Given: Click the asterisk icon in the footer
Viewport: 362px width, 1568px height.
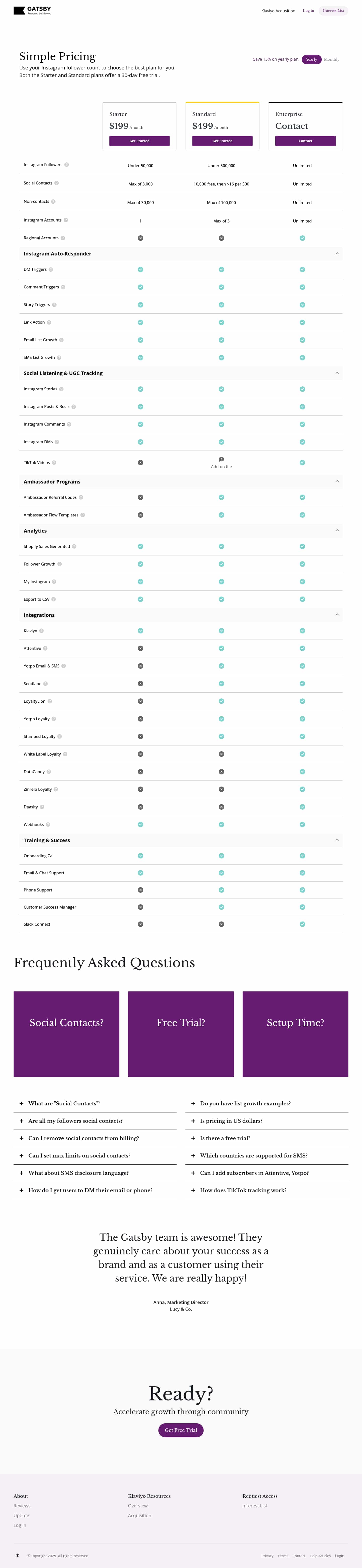Looking at the screenshot, I should pyautogui.click(x=18, y=1555).
